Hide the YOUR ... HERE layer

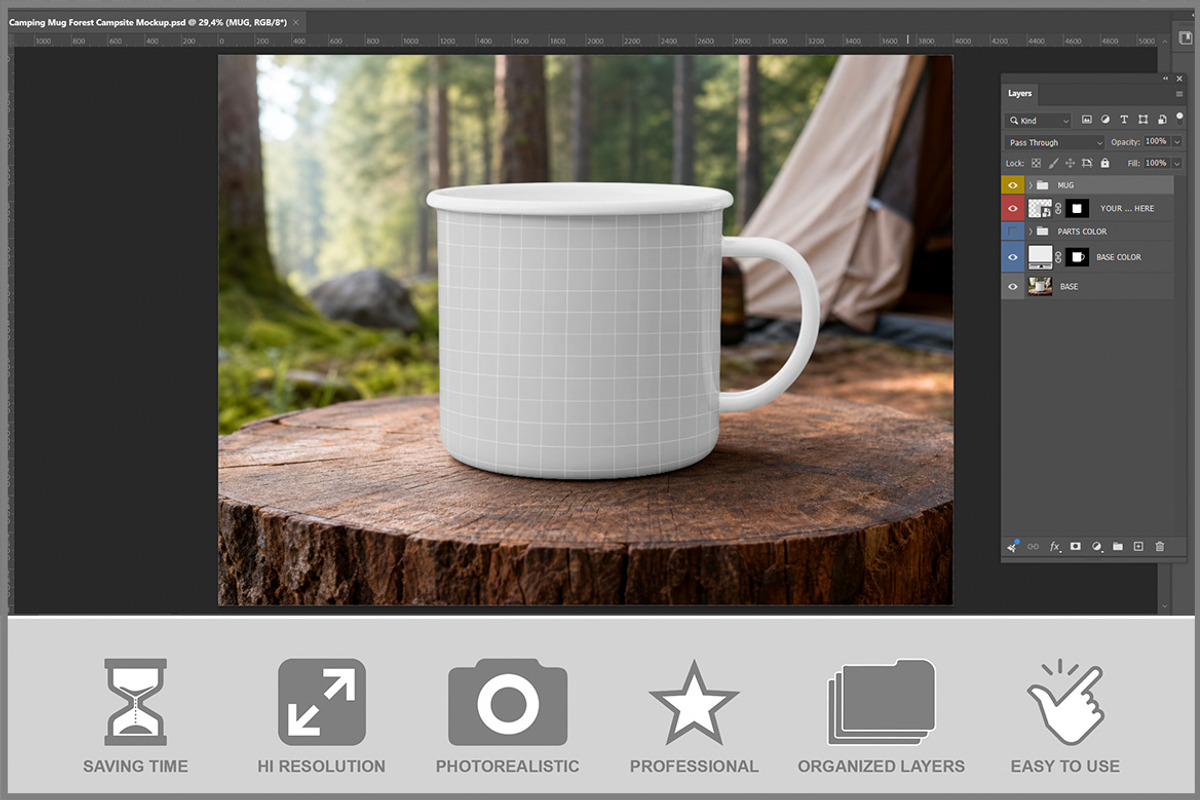click(1013, 208)
